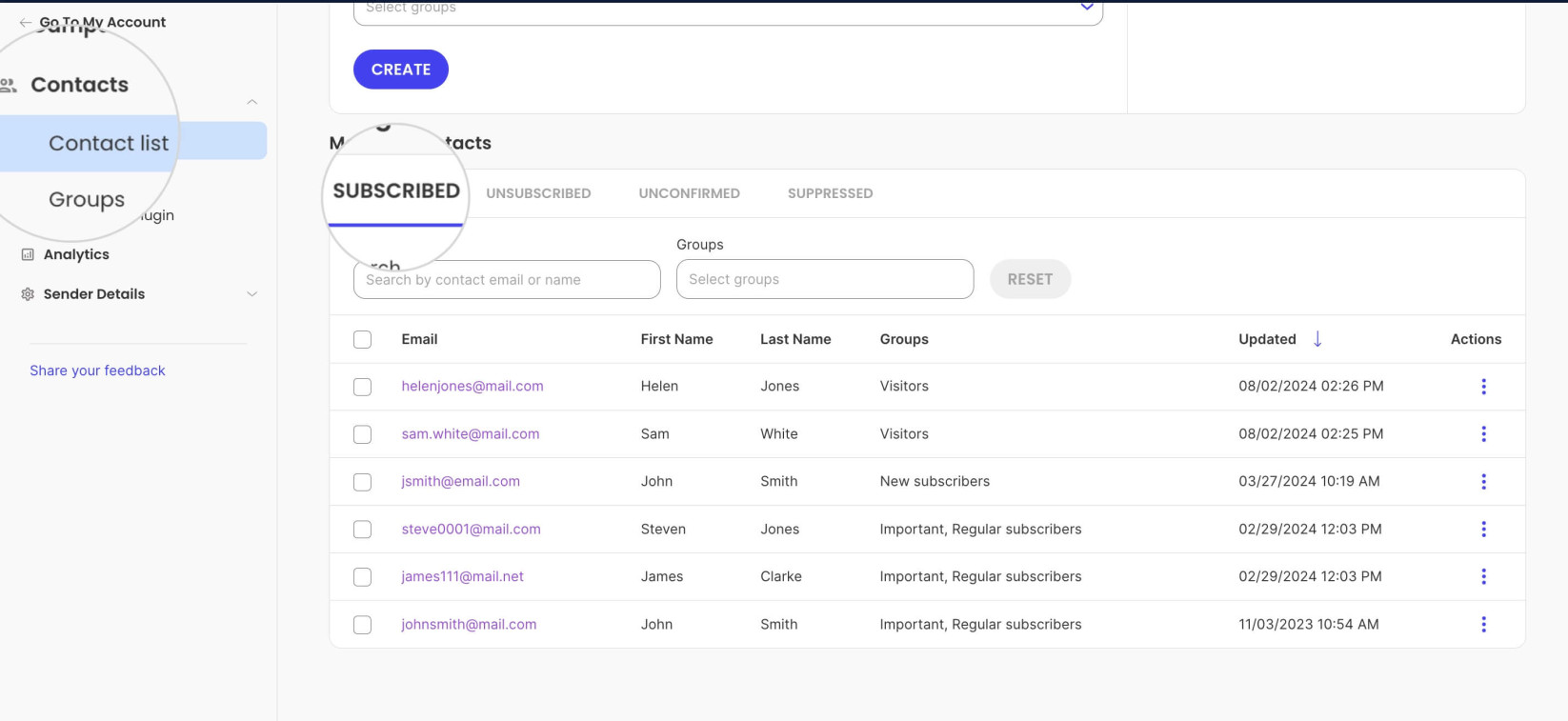Screen dimensions: 1568x721
Task: Open the Select groups dropdown above Create
Action: (x=728, y=10)
